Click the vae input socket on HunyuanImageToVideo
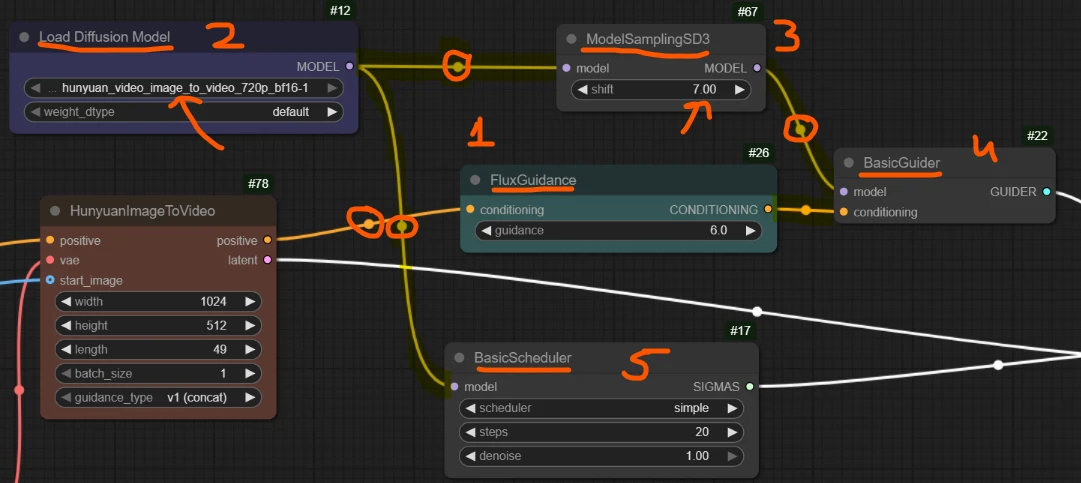The height and width of the screenshot is (483, 1081). point(50,260)
